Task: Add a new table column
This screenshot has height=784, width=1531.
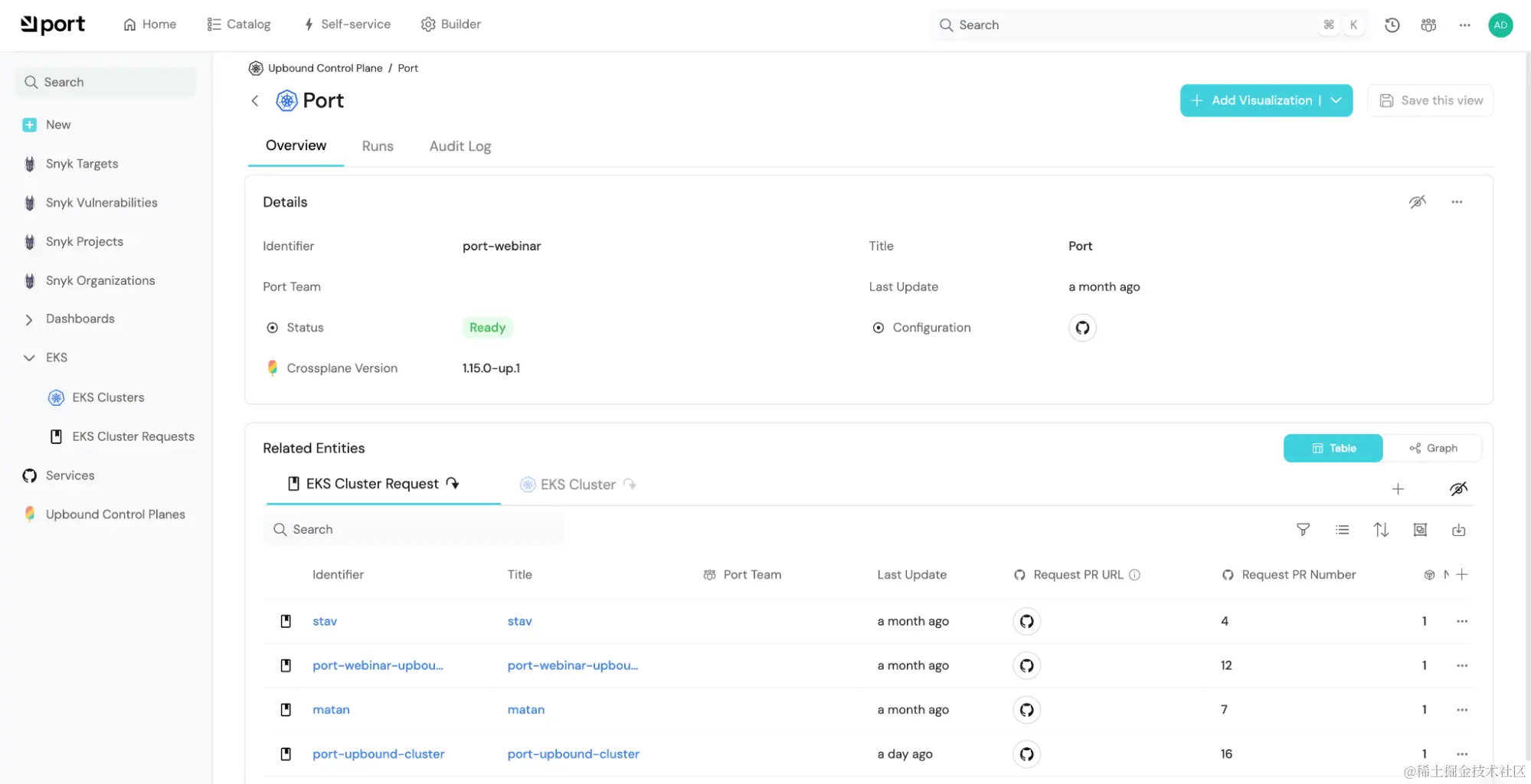Action: [1462, 574]
